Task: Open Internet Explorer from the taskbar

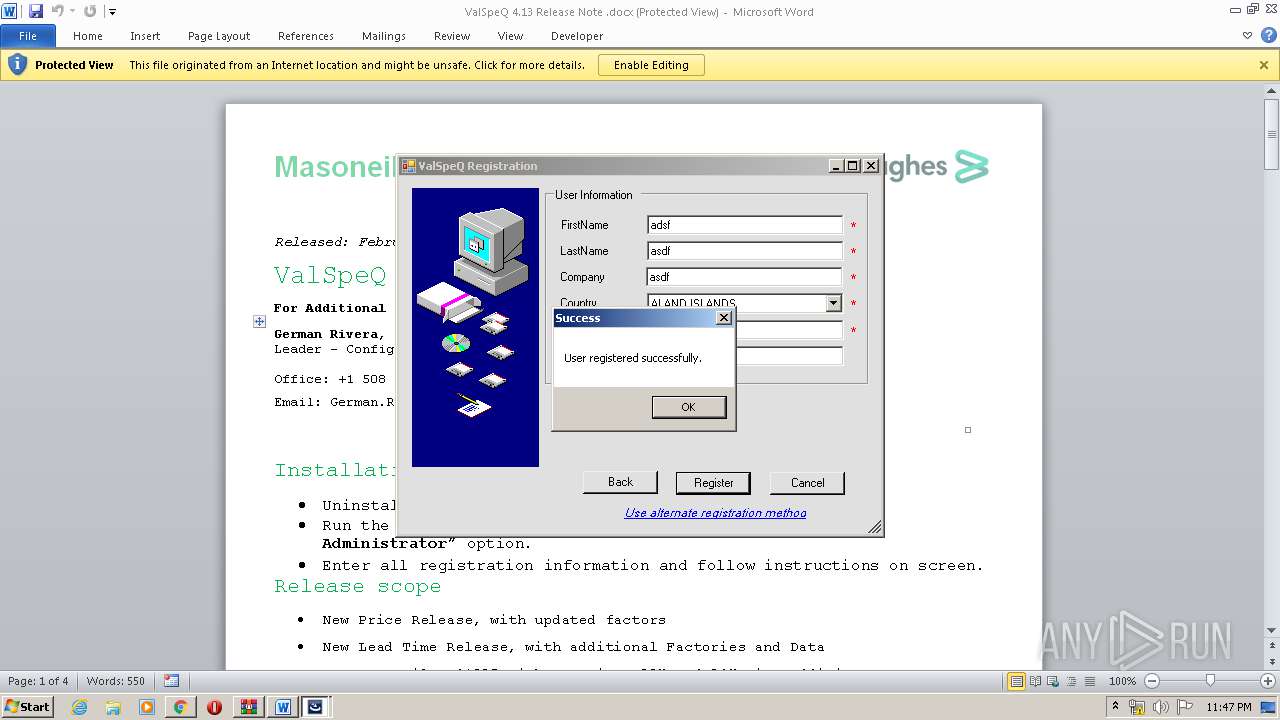Action: click(x=80, y=707)
